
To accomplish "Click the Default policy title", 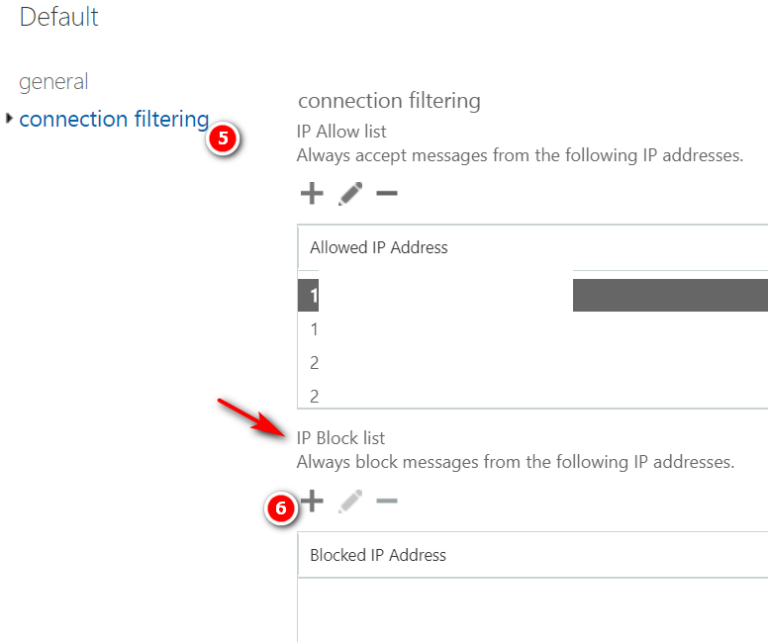I will click(x=59, y=17).
